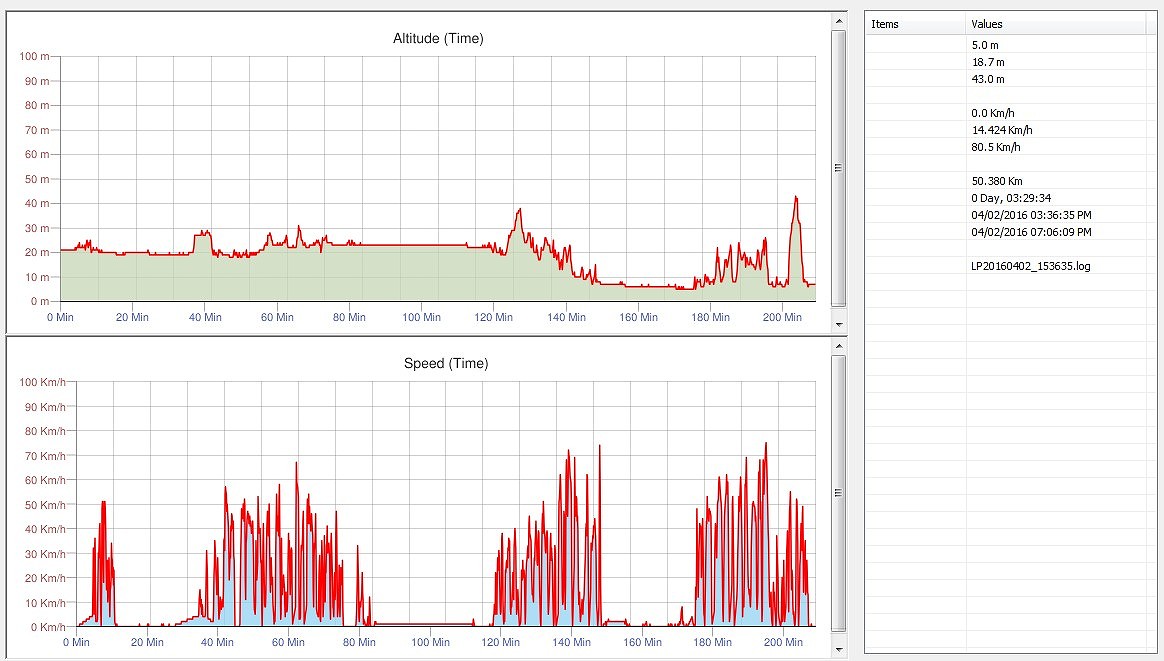Click the Items column header
The image size is (1164, 661).
point(915,24)
